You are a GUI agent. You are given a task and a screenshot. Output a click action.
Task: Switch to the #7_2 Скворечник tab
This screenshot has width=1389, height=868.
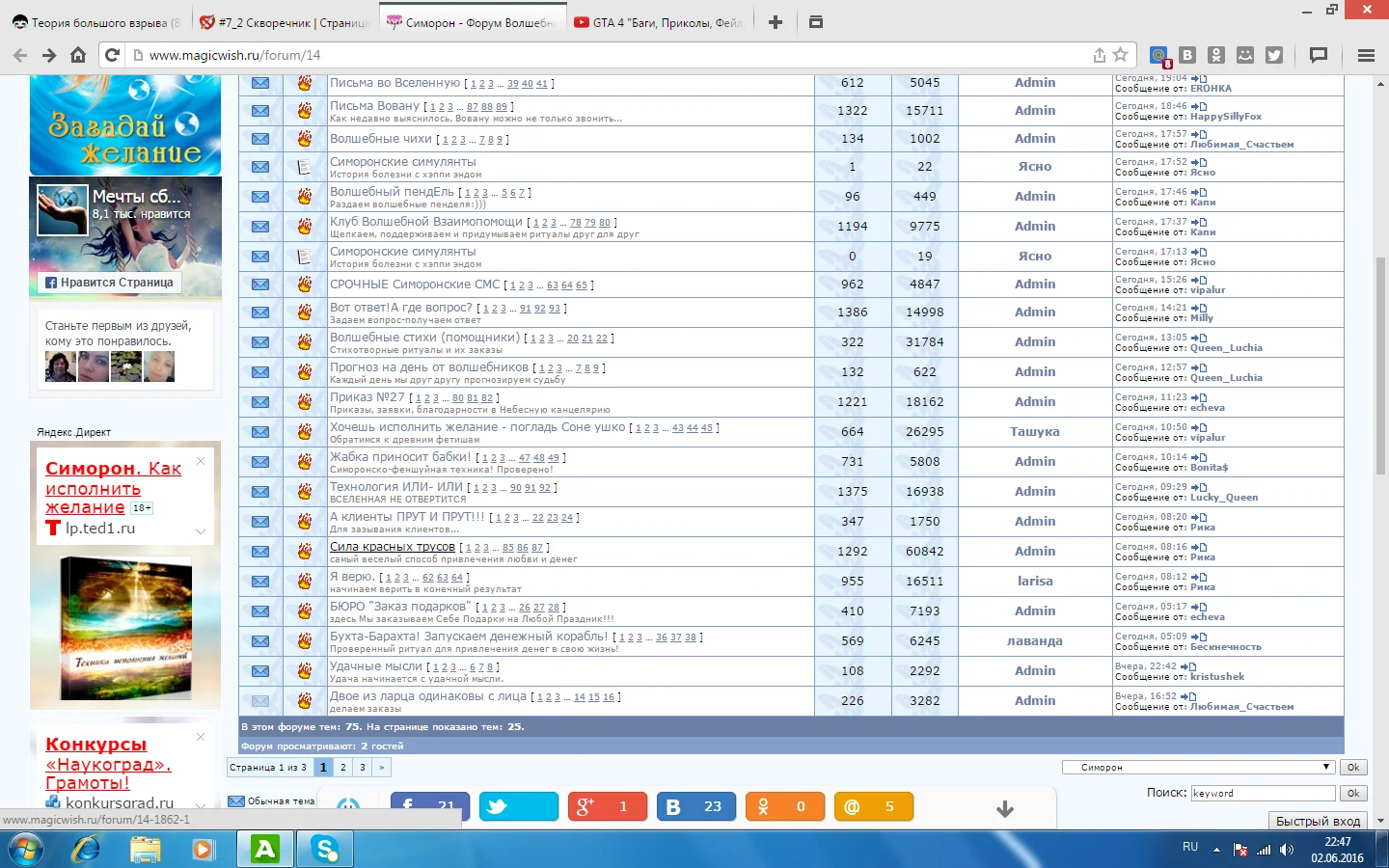point(285,22)
